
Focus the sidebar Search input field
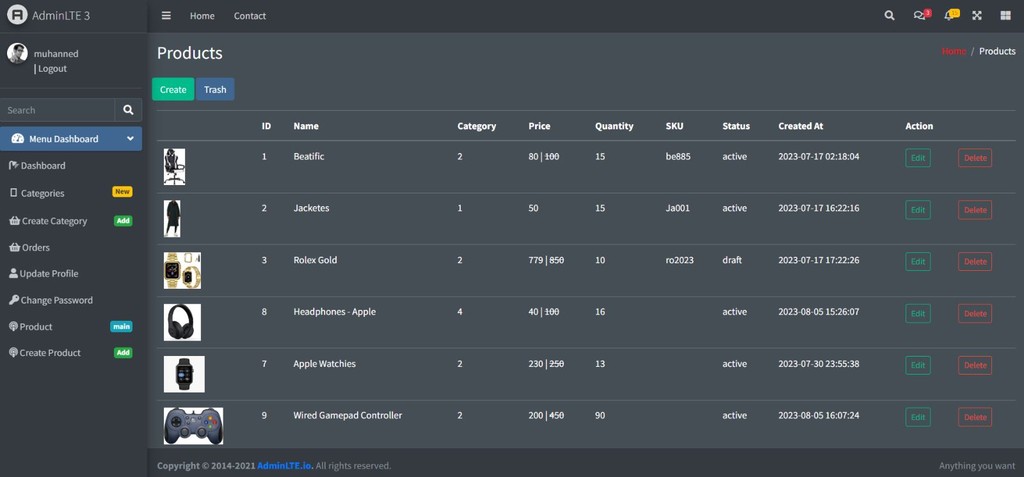[57, 110]
